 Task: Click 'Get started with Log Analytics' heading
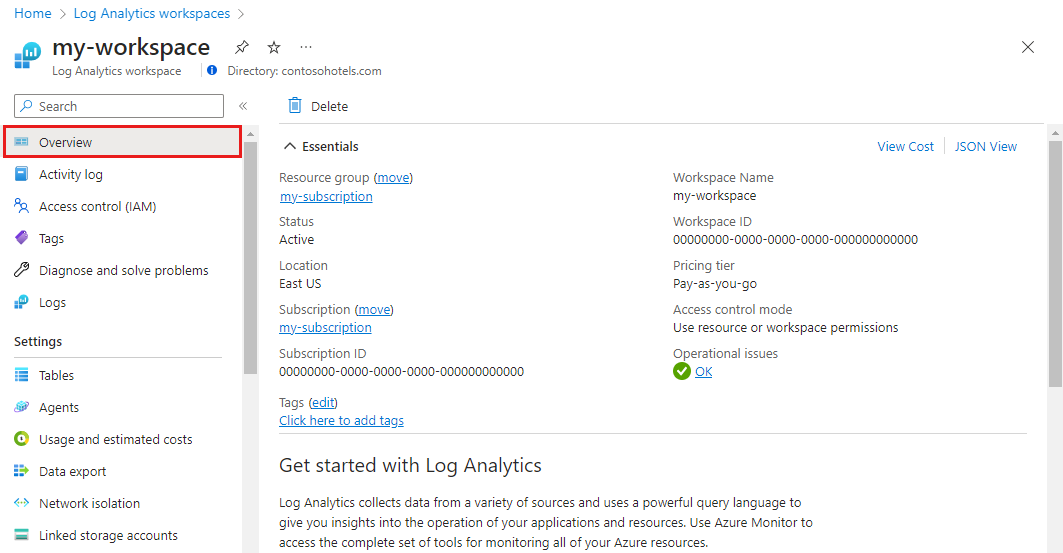410,466
